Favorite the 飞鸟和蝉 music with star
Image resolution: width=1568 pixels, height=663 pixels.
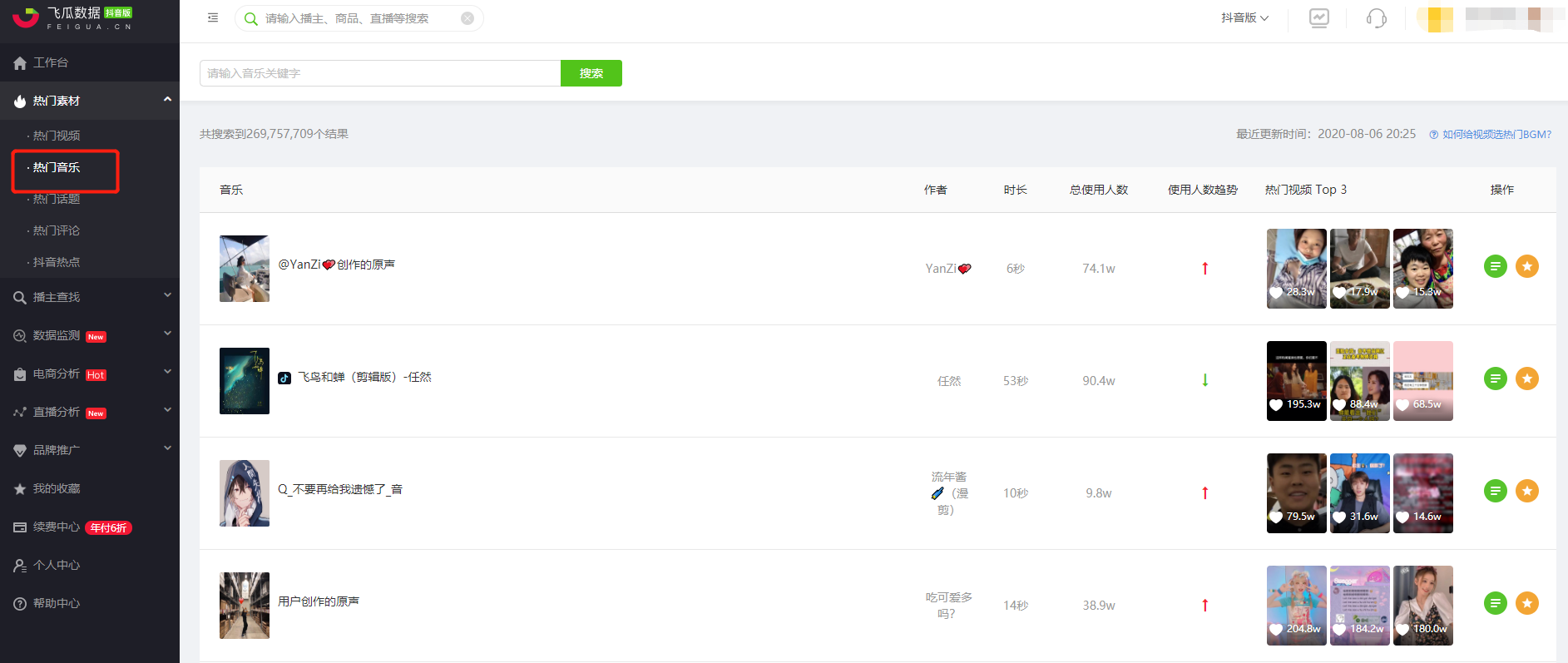point(1527,379)
